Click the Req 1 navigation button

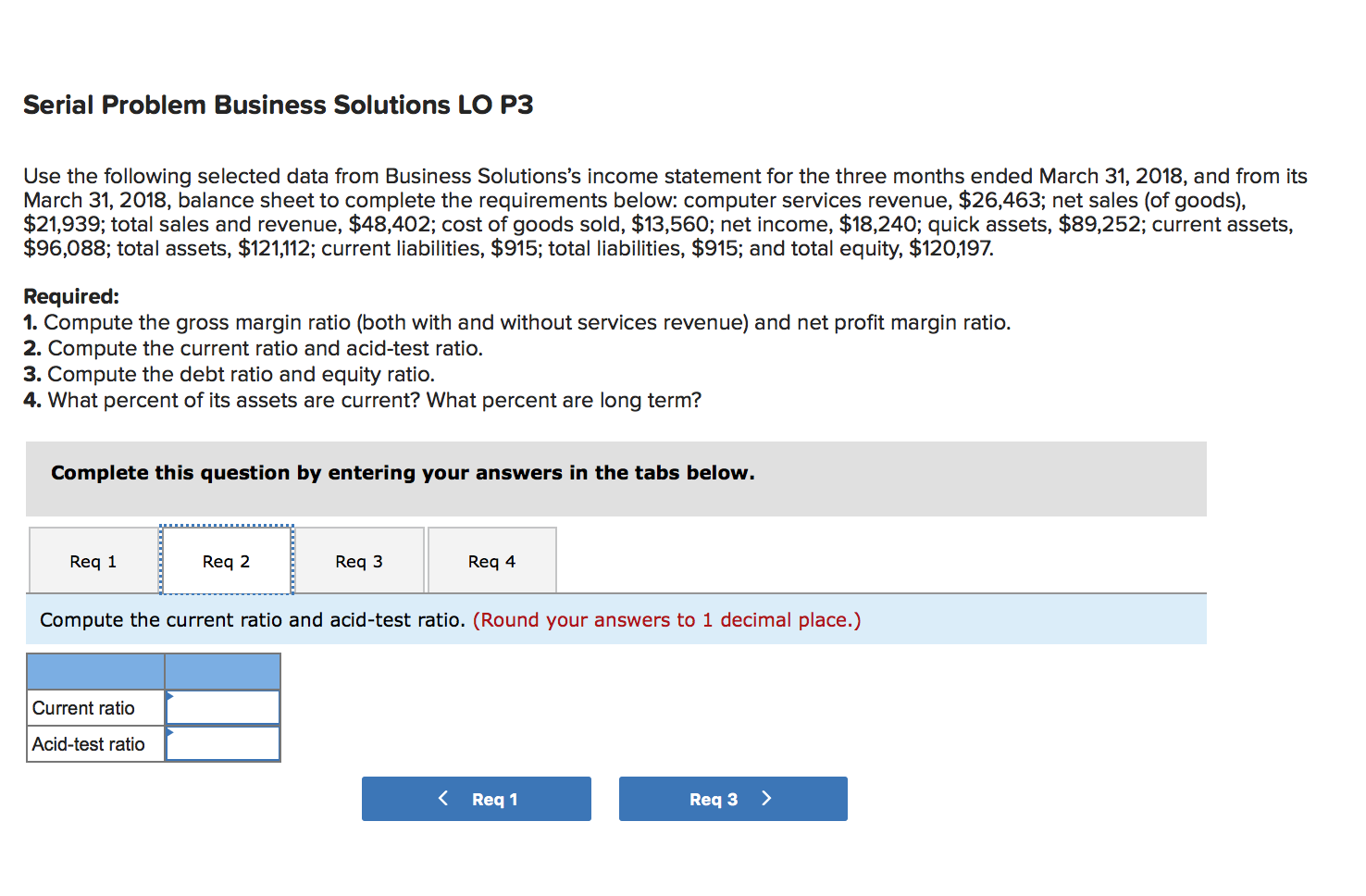[477, 798]
